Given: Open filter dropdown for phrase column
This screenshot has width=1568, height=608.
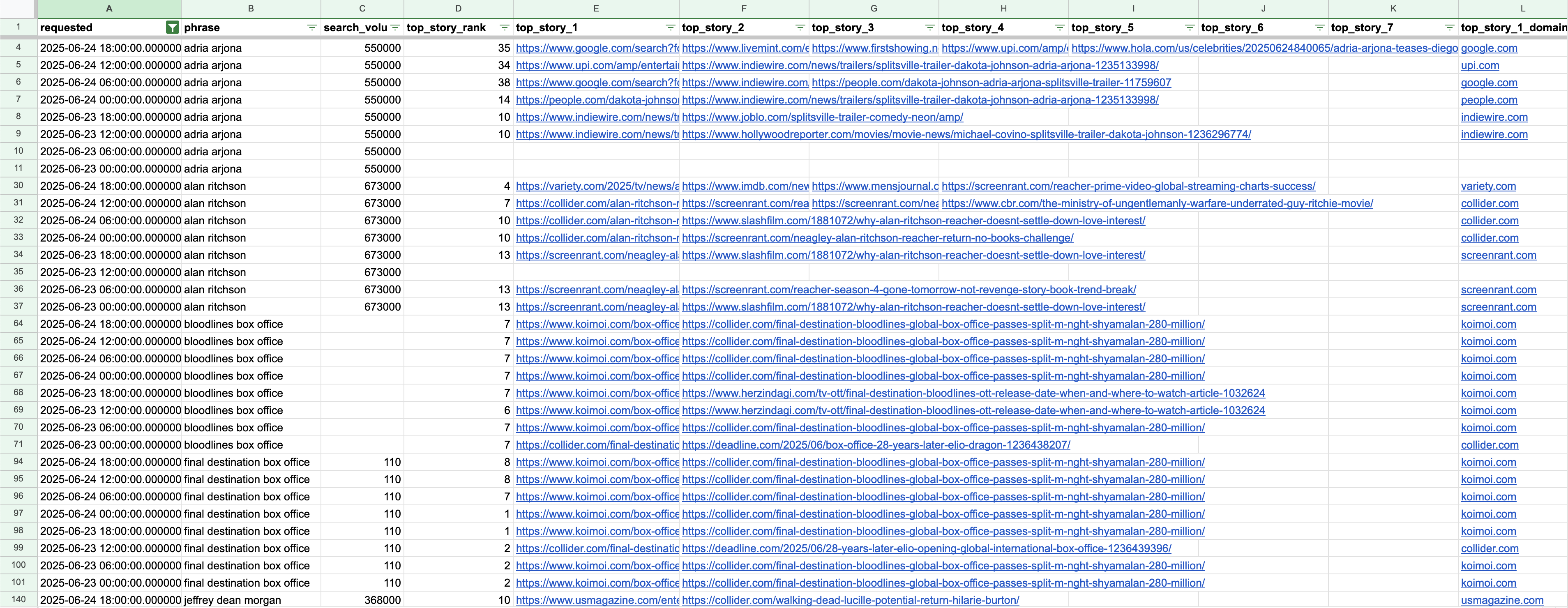Looking at the screenshot, I should [x=312, y=28].
